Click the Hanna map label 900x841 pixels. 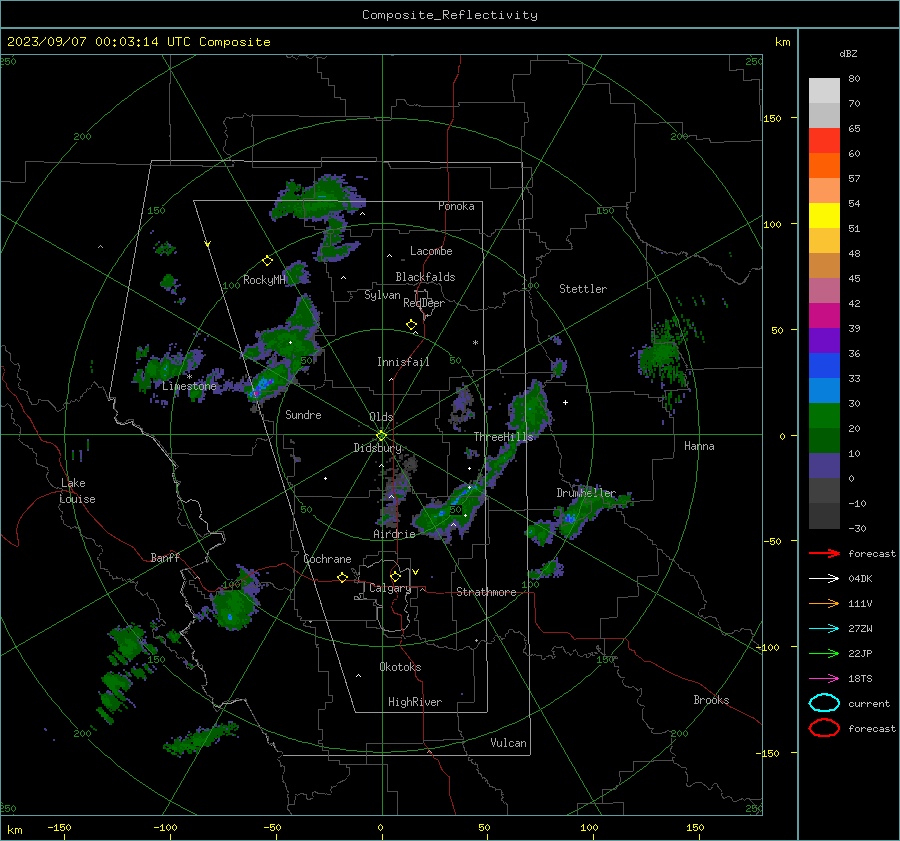point(699,446)
